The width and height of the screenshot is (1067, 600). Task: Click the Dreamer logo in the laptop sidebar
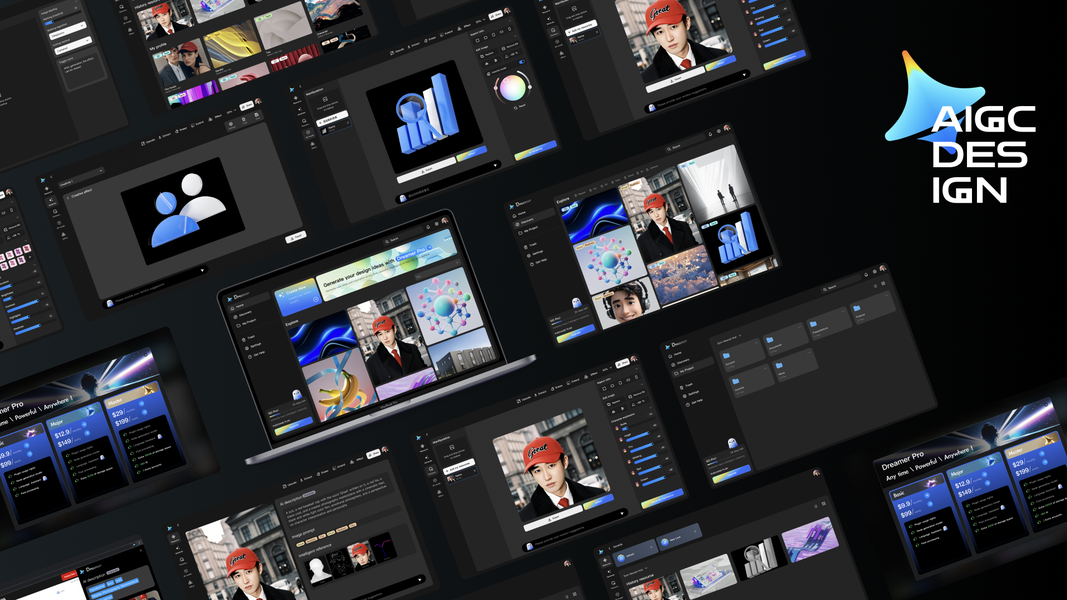pyautogui.click(x=237, y=297)
